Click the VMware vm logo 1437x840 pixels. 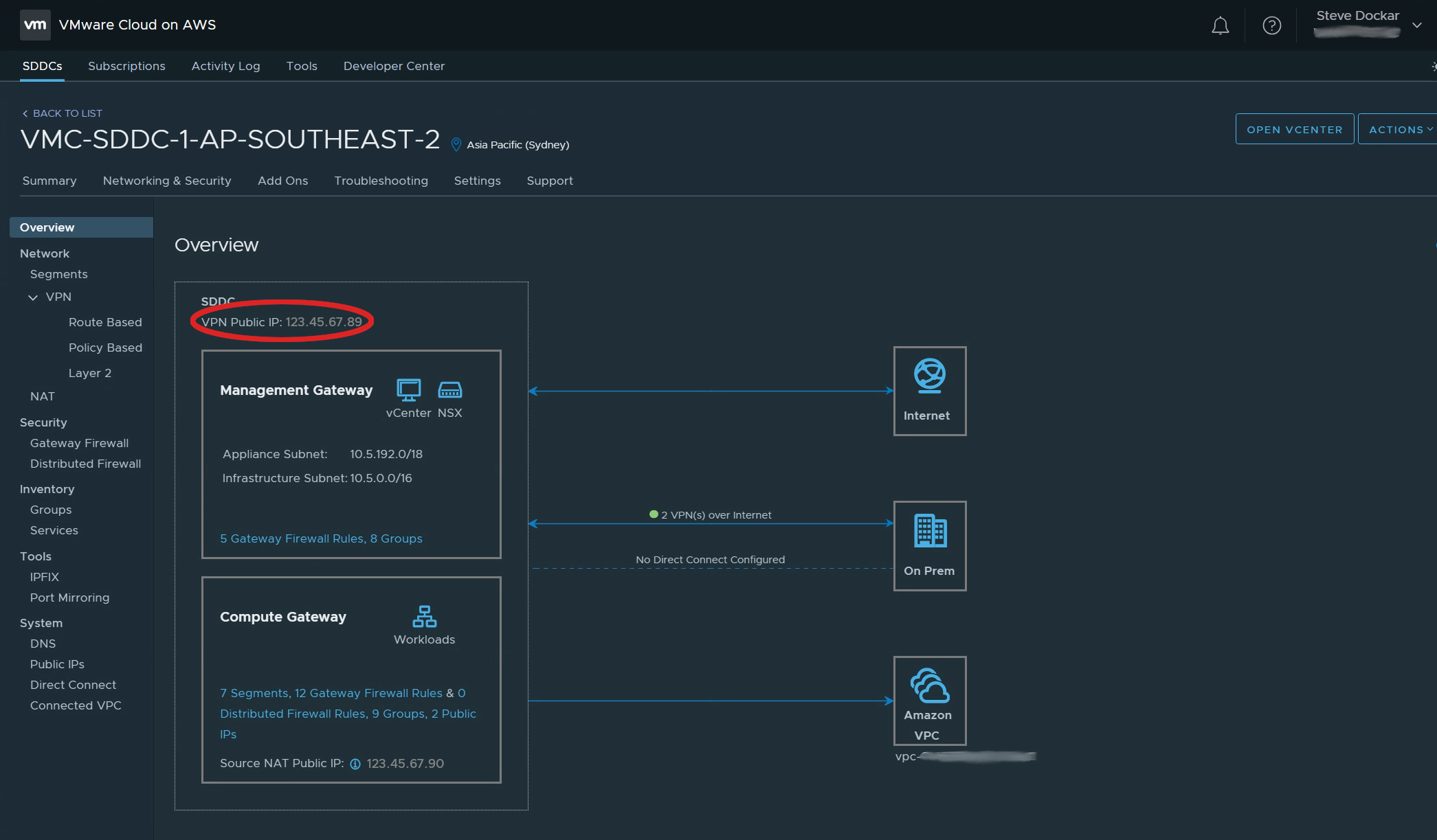[35, 25]
